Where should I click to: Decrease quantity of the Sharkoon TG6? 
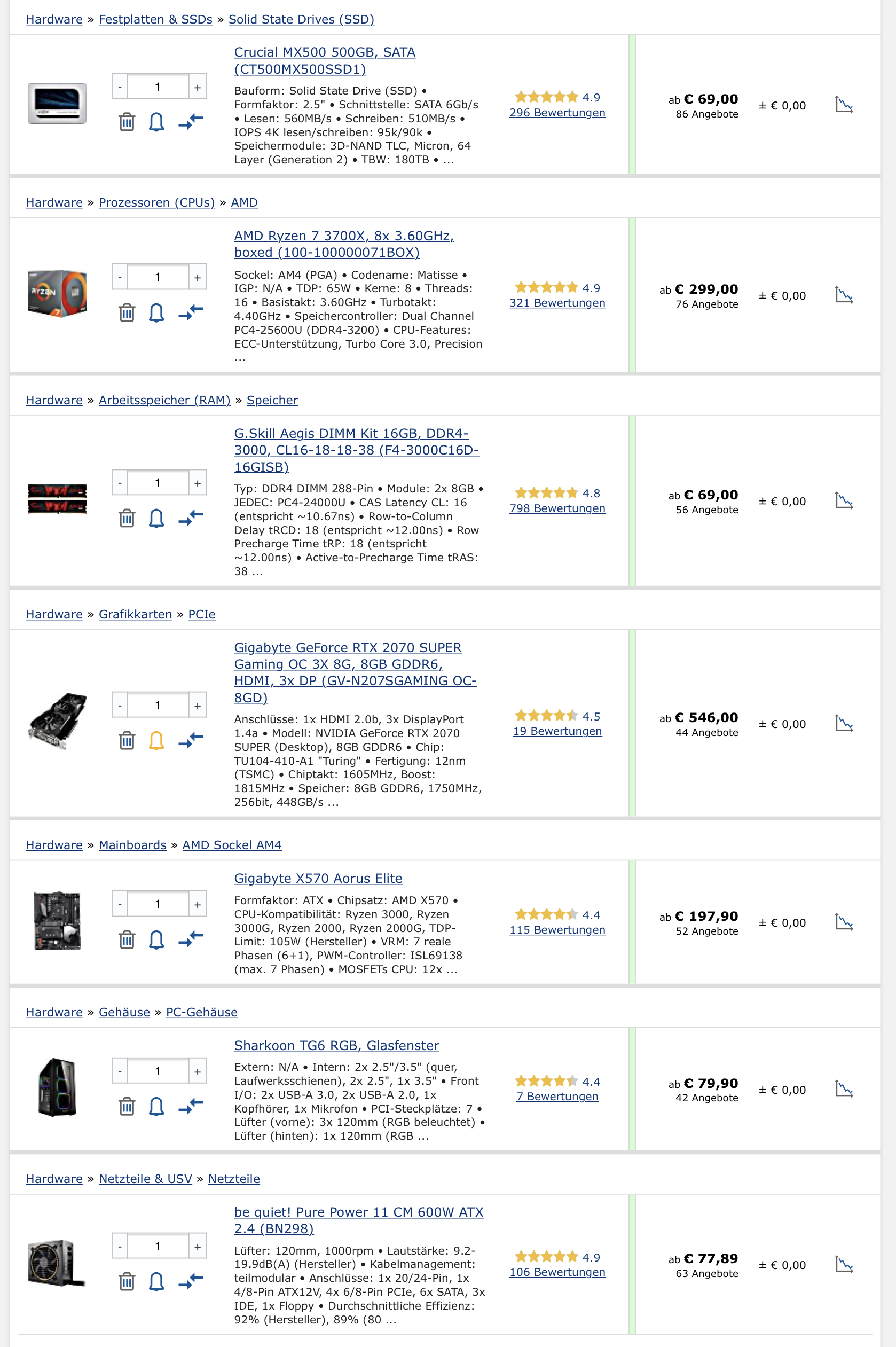(120, 1071)
